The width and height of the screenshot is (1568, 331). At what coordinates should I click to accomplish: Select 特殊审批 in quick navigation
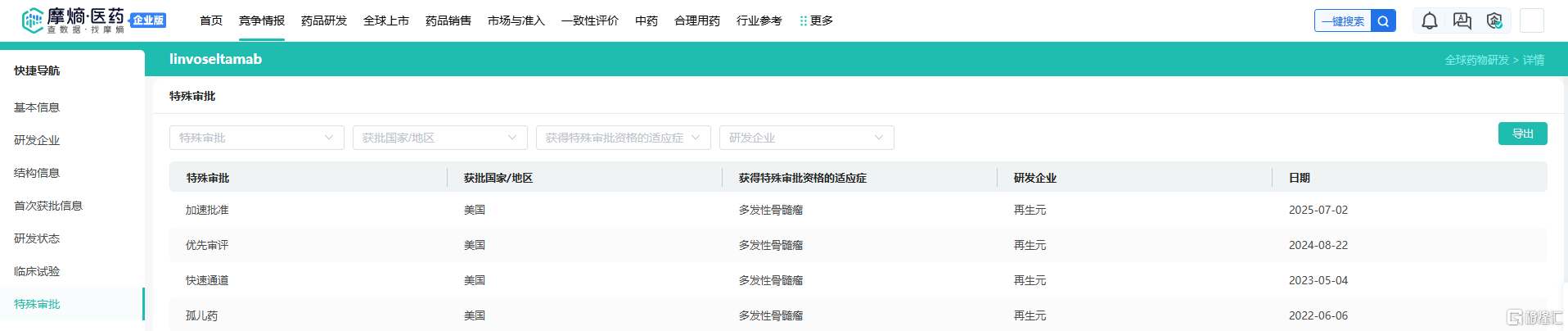pyautogui.click(x=37, y=304)
